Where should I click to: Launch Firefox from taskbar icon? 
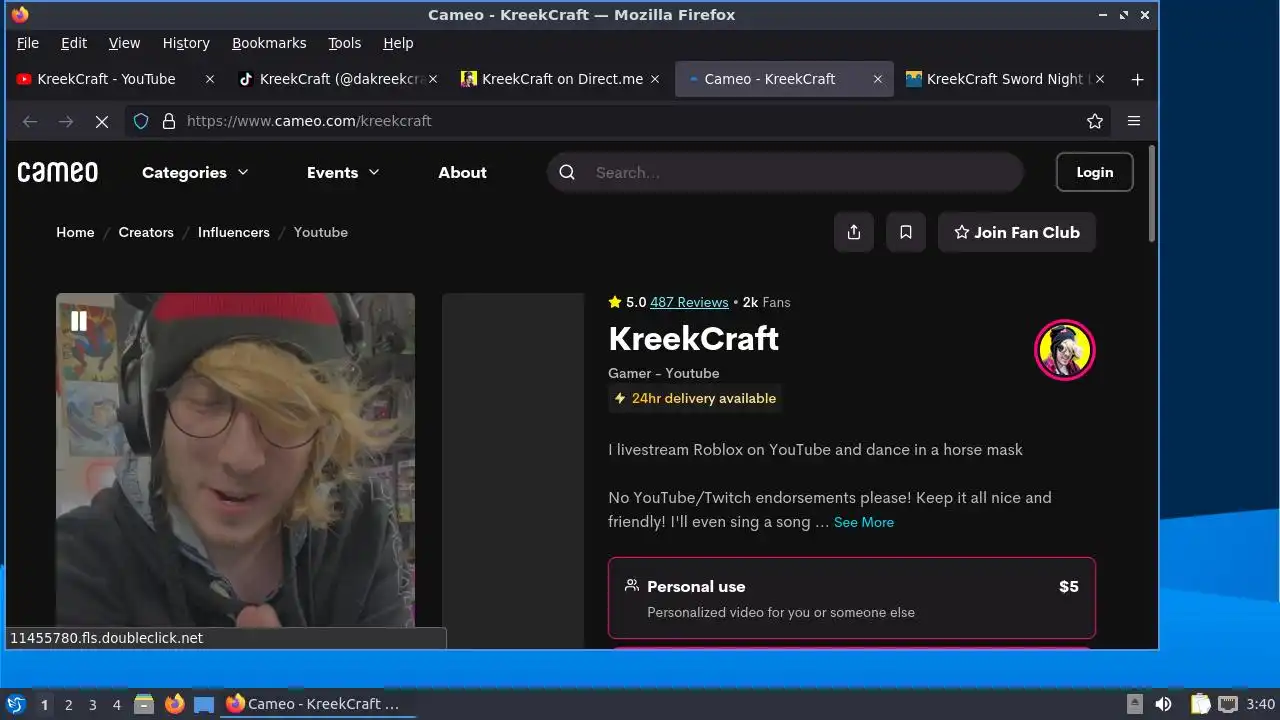point(175,704)
